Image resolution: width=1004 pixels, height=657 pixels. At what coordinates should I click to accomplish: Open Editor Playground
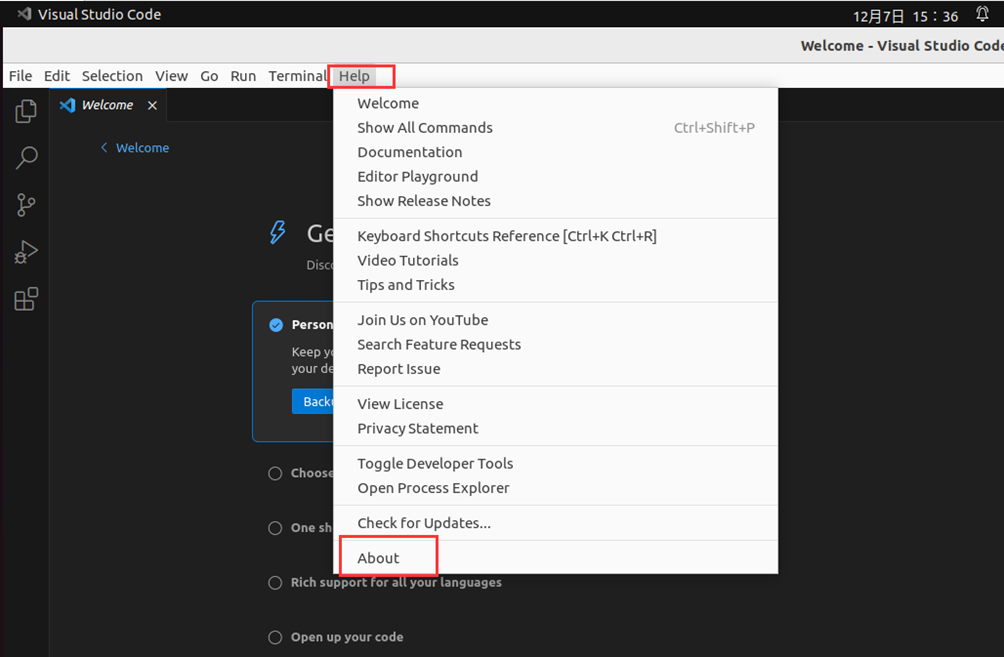[556, 176]
